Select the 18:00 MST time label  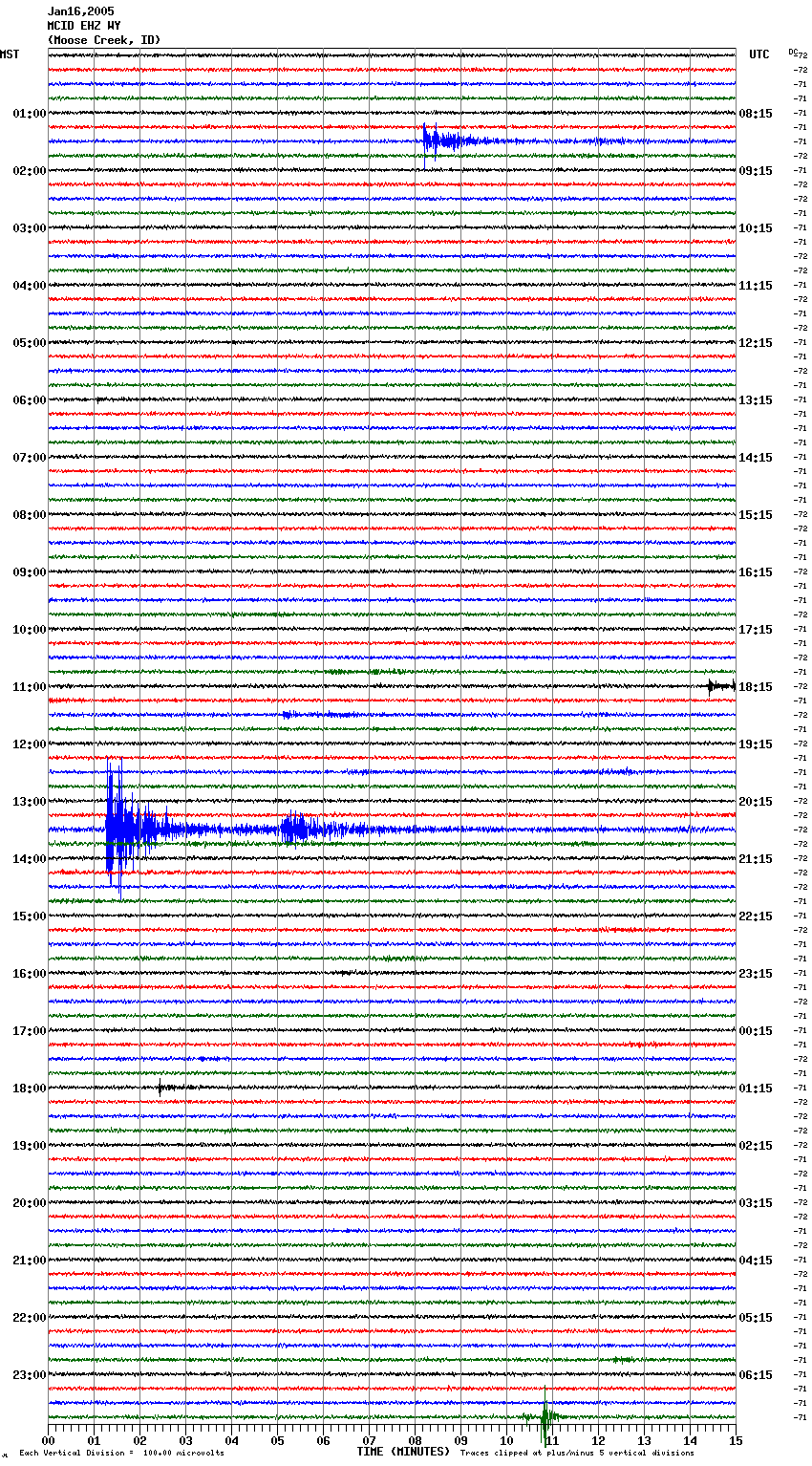click(x=30, y=1089)
